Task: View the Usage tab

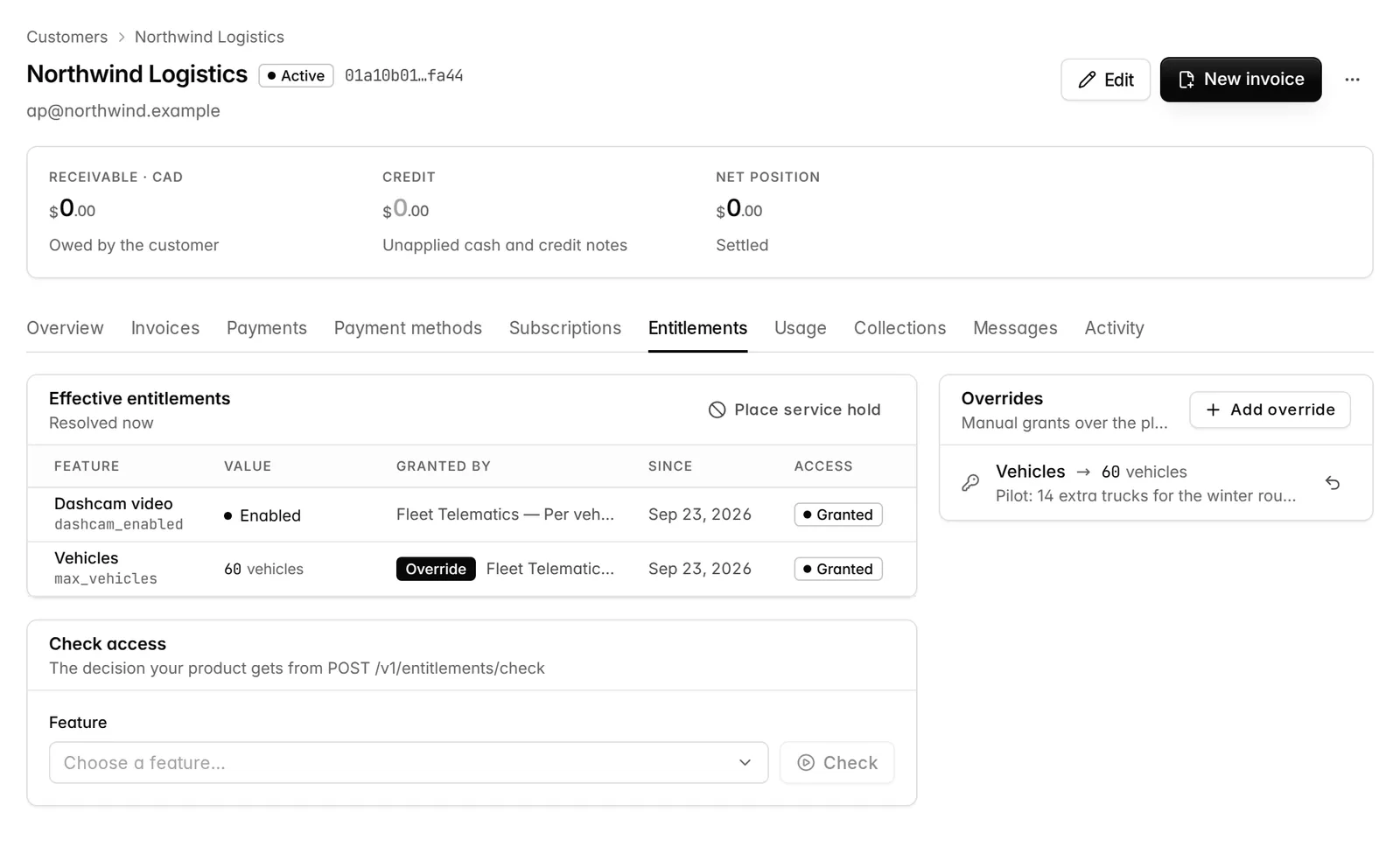Action: click(801, 328)
